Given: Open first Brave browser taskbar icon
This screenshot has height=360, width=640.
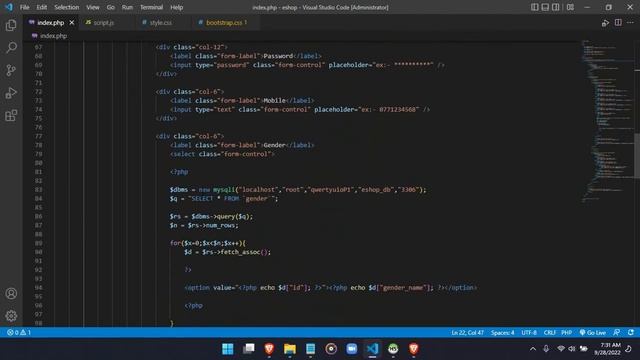Looking at the screenshot, I should (269, 349).
